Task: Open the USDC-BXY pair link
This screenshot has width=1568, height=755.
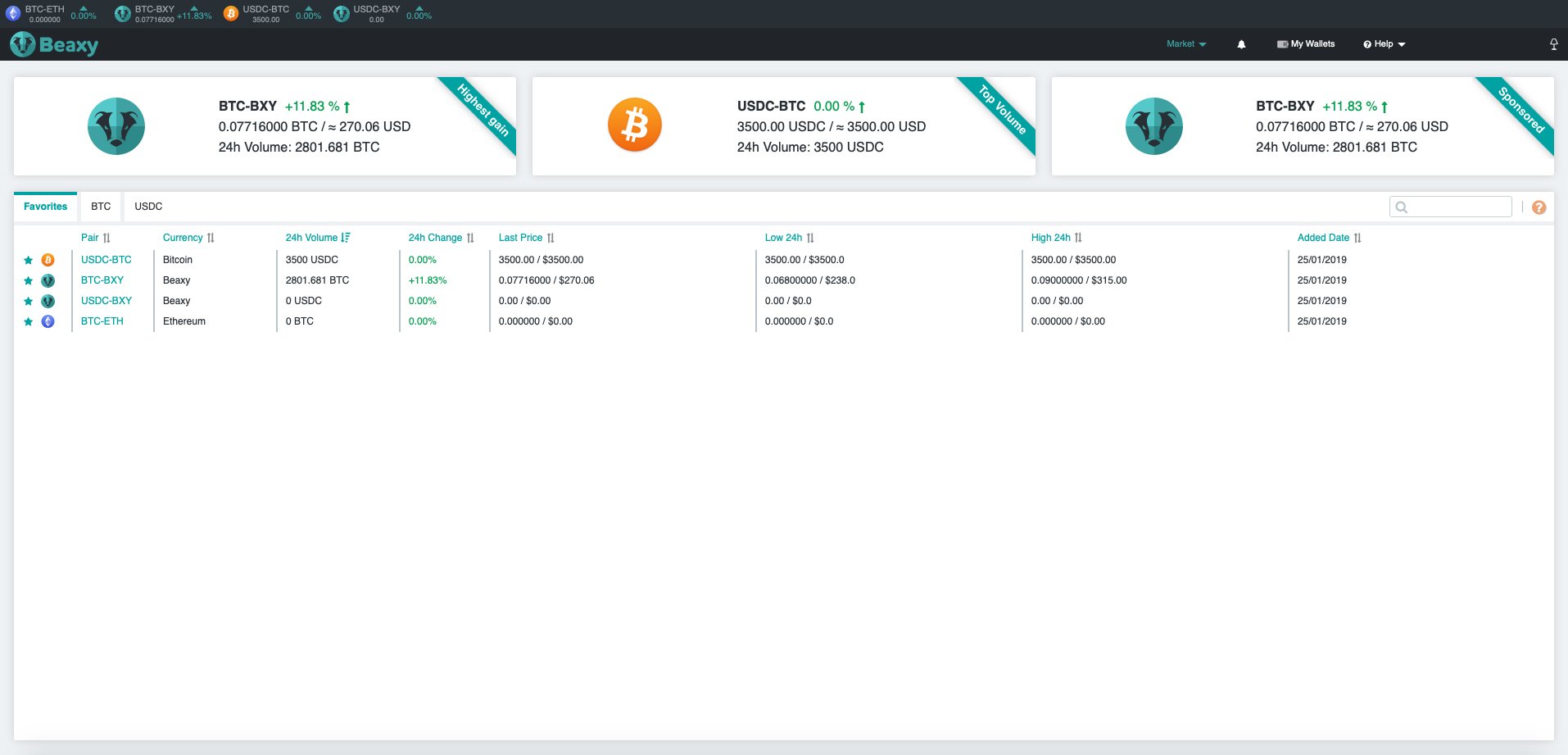Action: tap(106, 301)
